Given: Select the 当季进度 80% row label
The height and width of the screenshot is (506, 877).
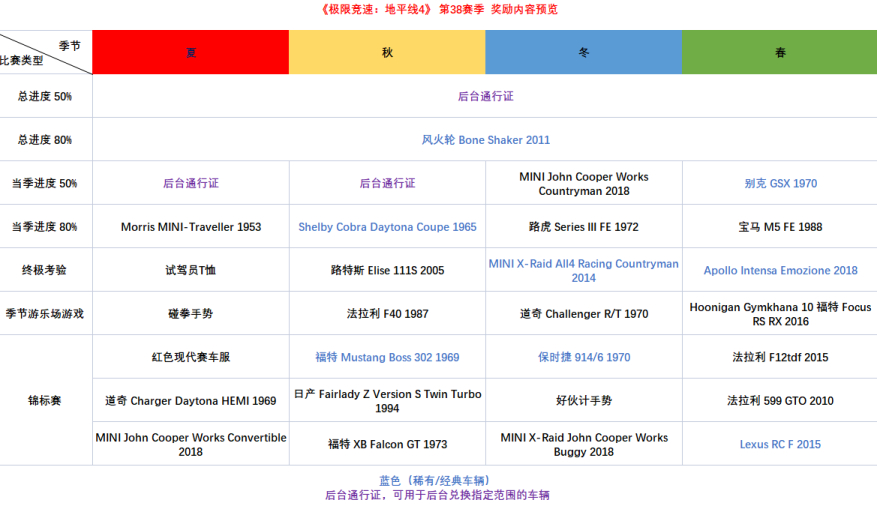Looking at the screenshot, I should click(x=45, y=227).
